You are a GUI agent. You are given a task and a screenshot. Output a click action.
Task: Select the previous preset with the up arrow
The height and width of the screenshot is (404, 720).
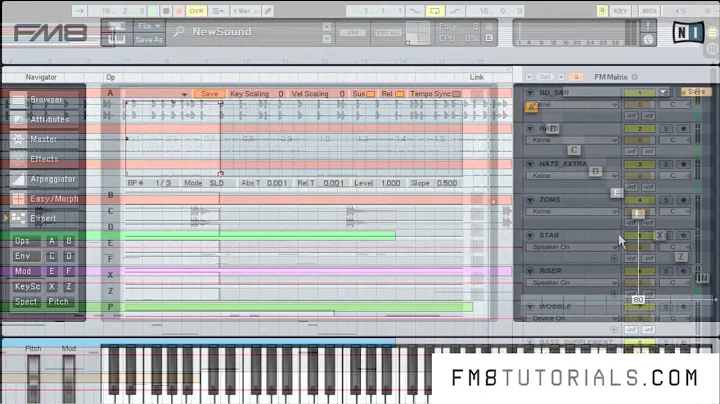pyautogui.click(x=327, y=27)
